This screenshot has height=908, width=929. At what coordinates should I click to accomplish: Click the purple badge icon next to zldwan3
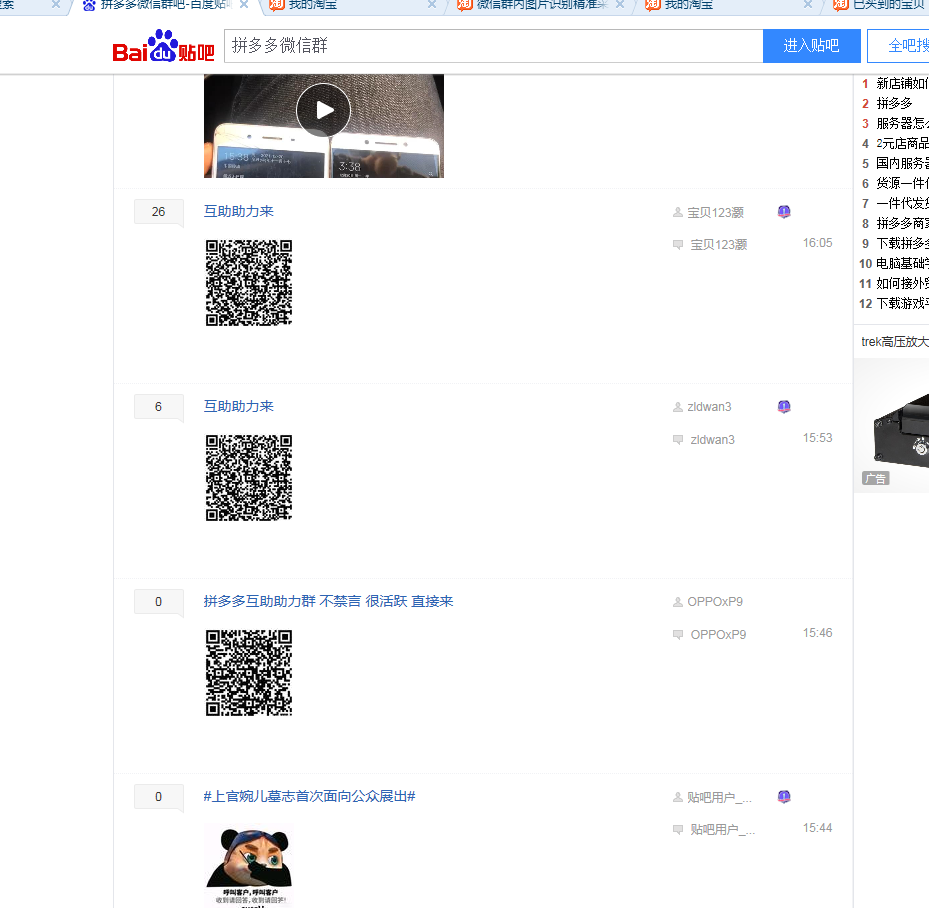[784, 406]
